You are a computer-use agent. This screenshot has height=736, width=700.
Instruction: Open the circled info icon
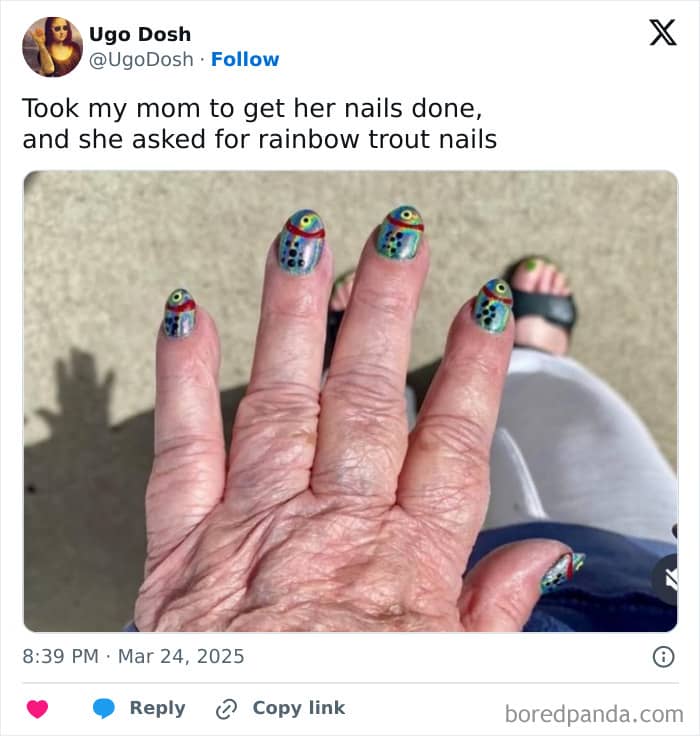pos(663,657)
